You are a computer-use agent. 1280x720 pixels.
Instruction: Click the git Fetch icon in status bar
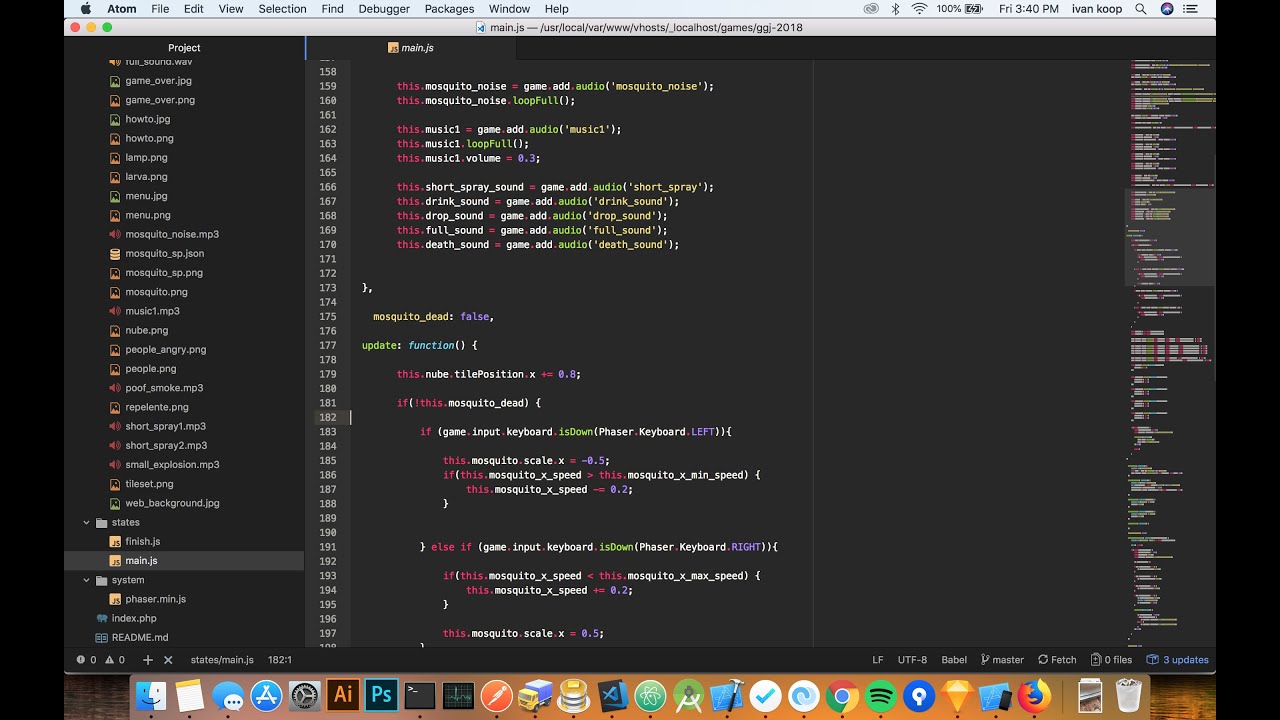point(1057,660)
